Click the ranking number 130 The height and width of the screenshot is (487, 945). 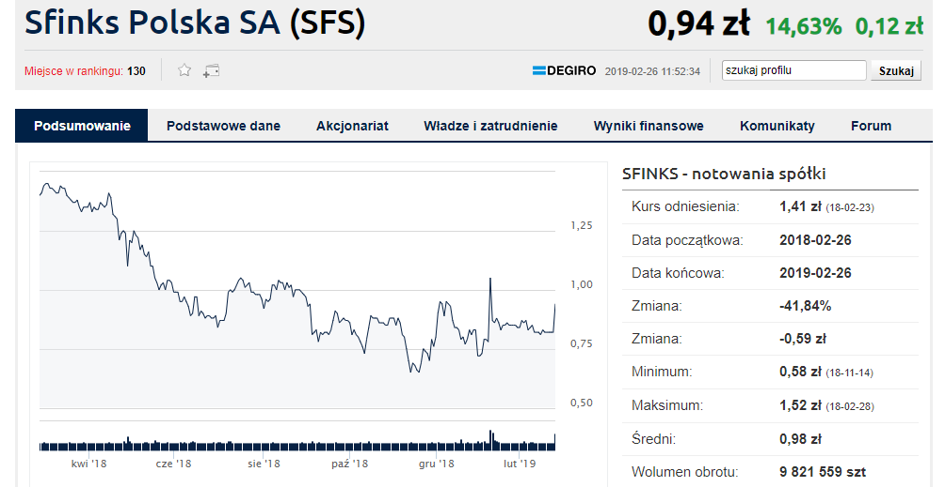[136, 71]
